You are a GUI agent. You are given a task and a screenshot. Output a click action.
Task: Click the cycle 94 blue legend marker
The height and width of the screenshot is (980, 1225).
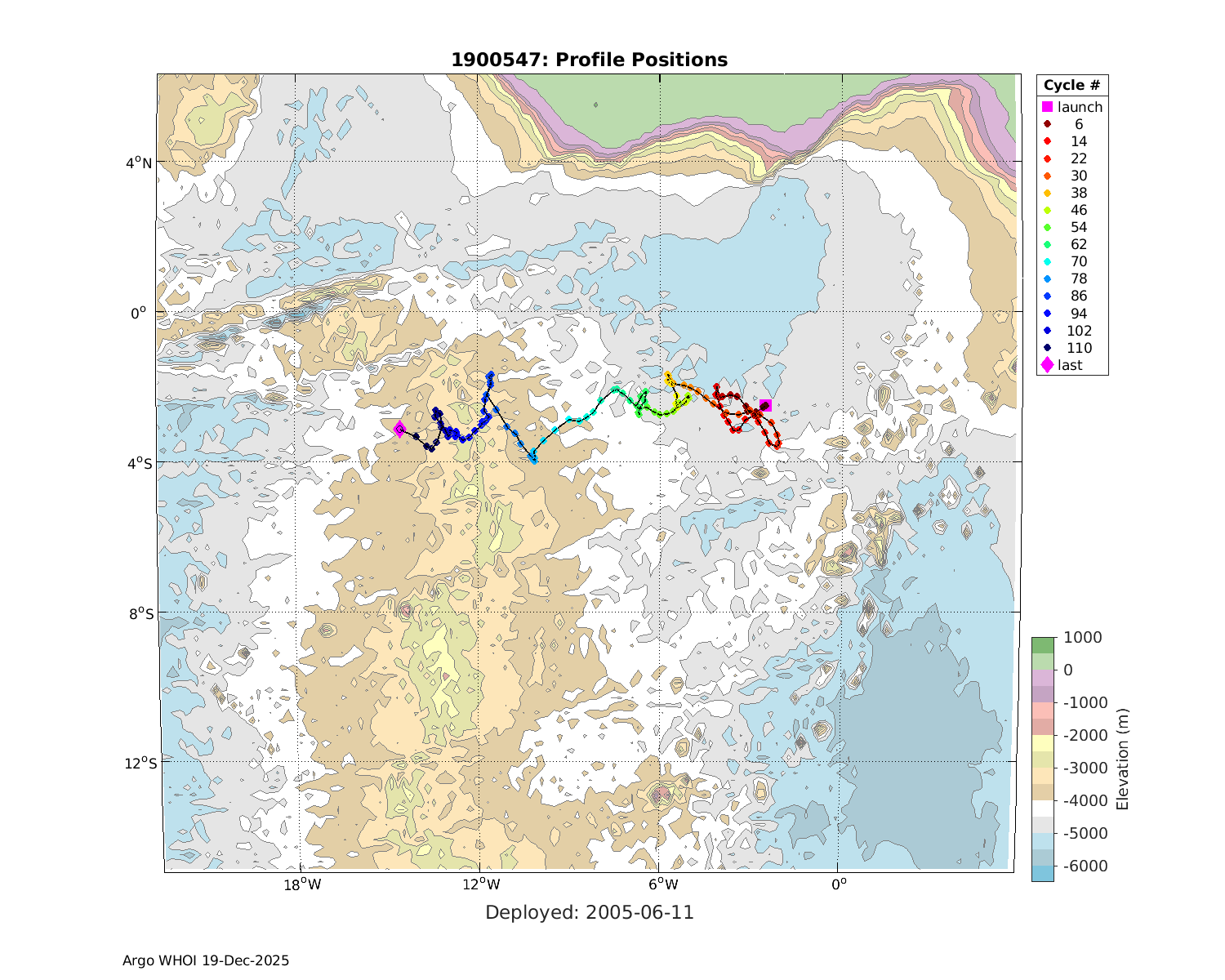(x=1047, y=314)
